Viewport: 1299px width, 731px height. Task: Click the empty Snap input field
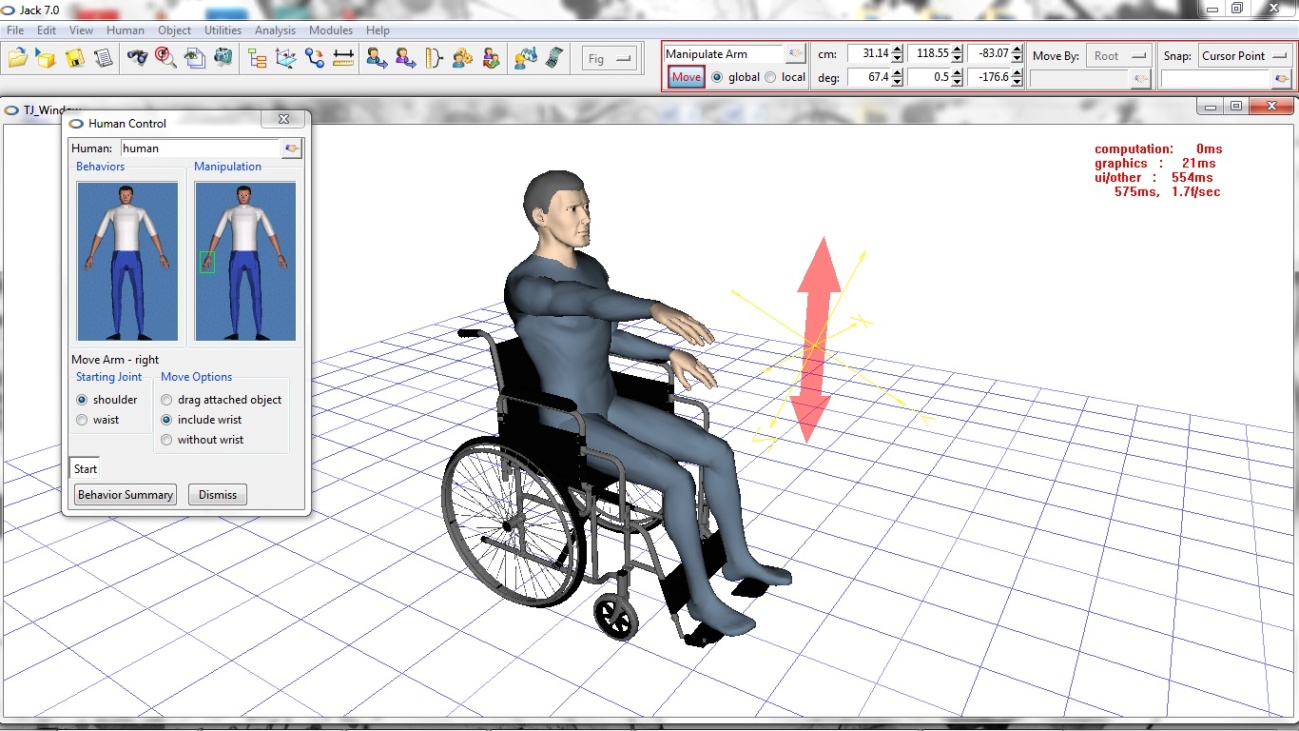pos(1215,78)
